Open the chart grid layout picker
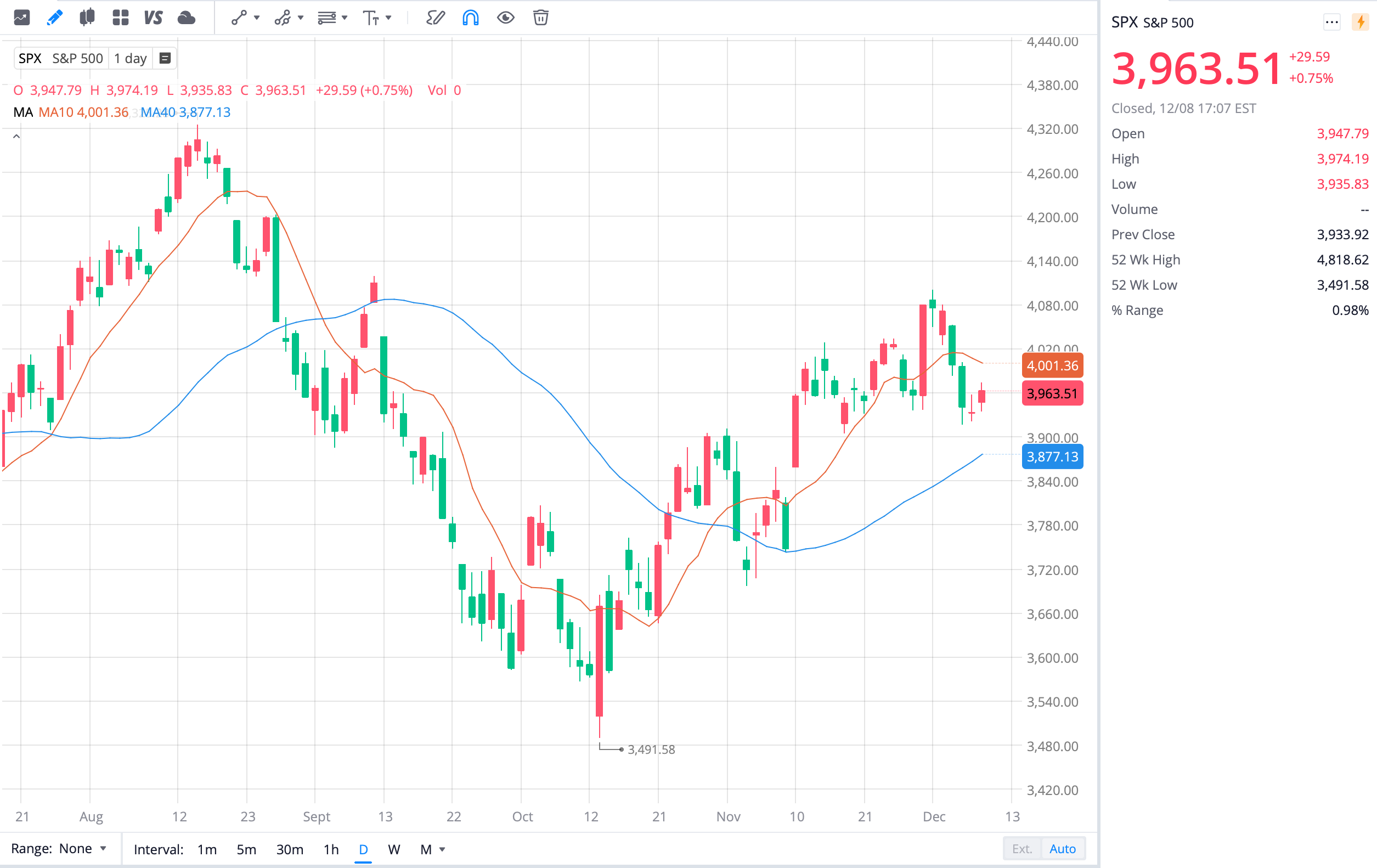 click(120, 18)
